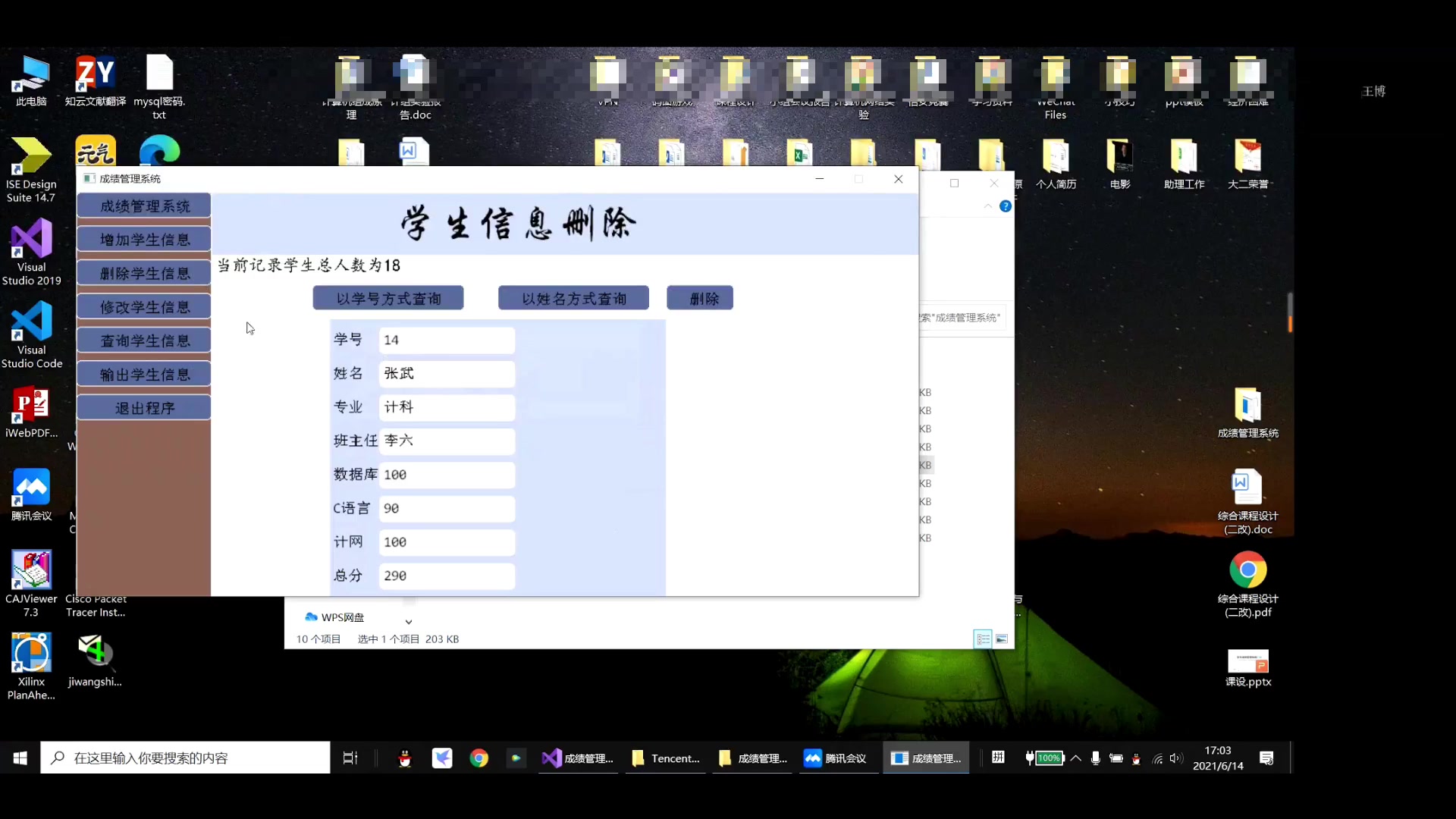Viewport: 1456px width, 819px height.
Task: Click the 姓名 input field showing 张武
Action: [446, 373]
